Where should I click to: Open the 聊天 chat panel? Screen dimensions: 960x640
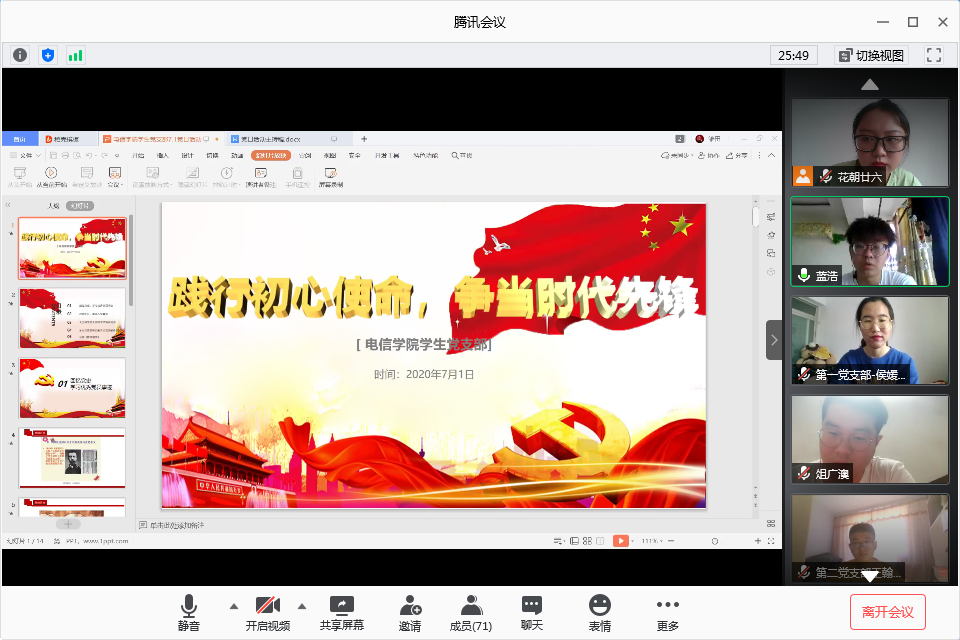(532, 612)
